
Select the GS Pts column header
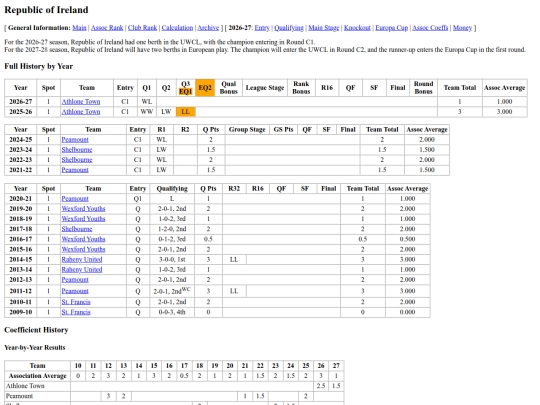[x=283, y=129]
